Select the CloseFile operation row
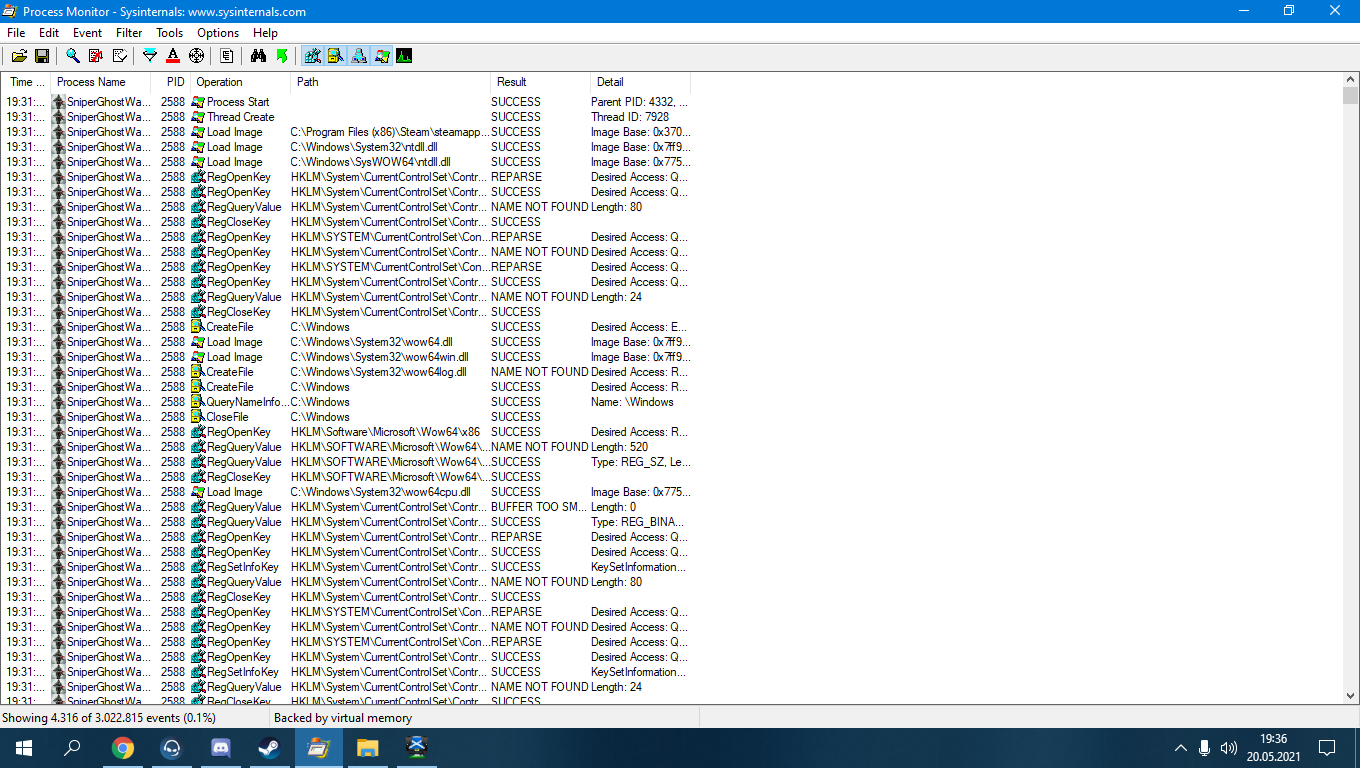1360x768 pixels. point(346,417)
